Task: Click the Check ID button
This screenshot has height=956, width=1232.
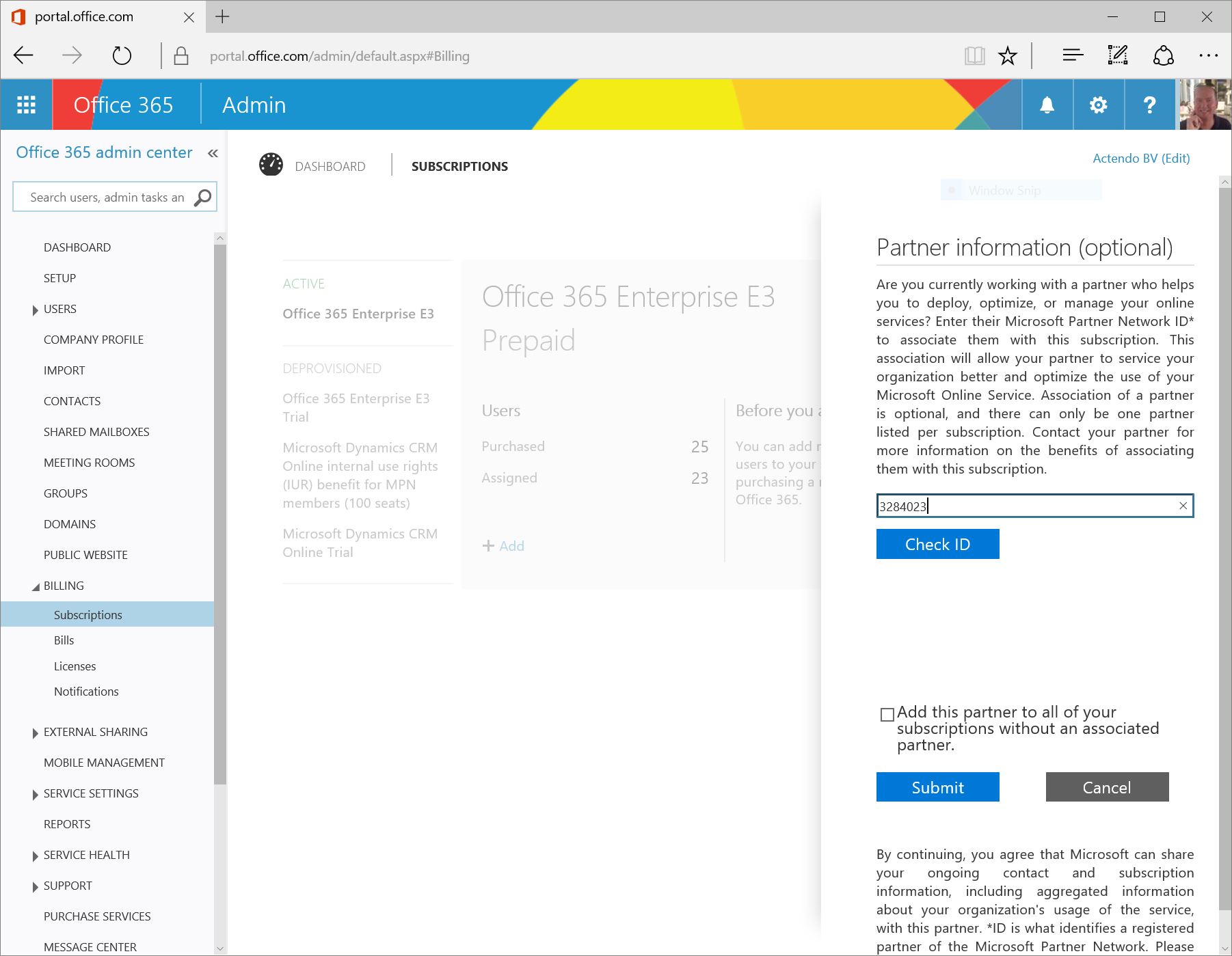Action: [937, 544]
